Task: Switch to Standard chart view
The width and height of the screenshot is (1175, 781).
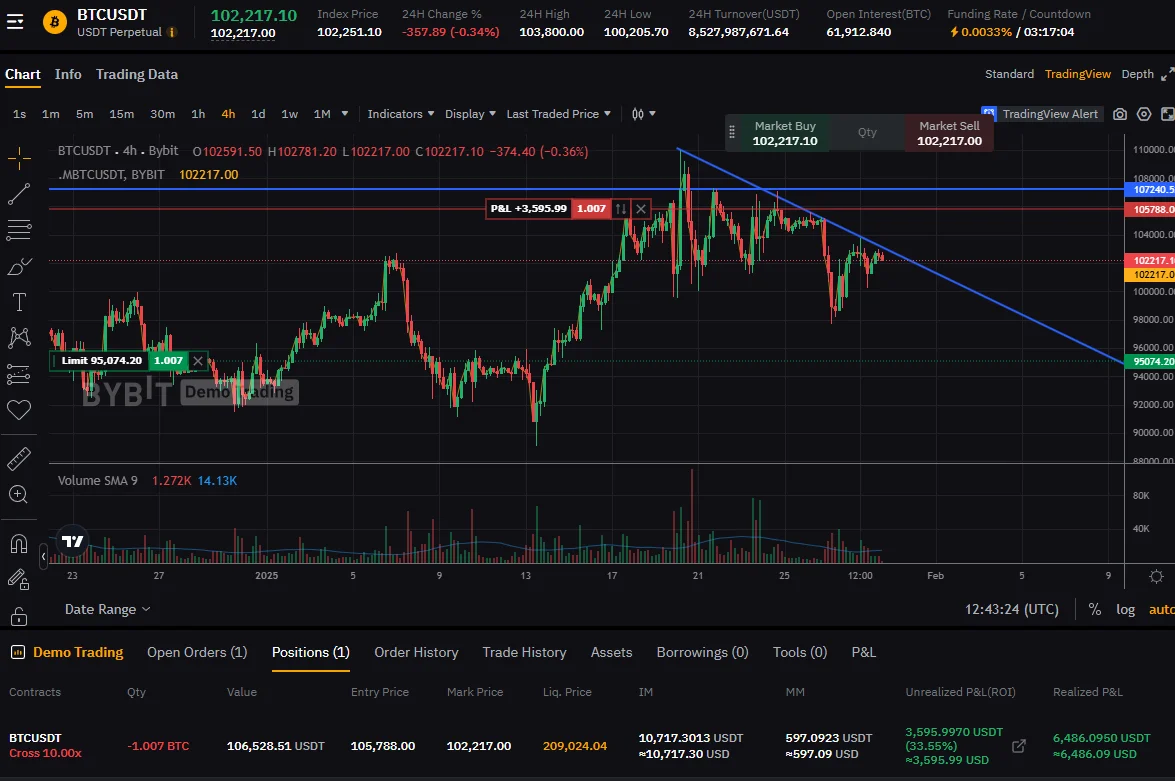Action: coord(1009,73)
